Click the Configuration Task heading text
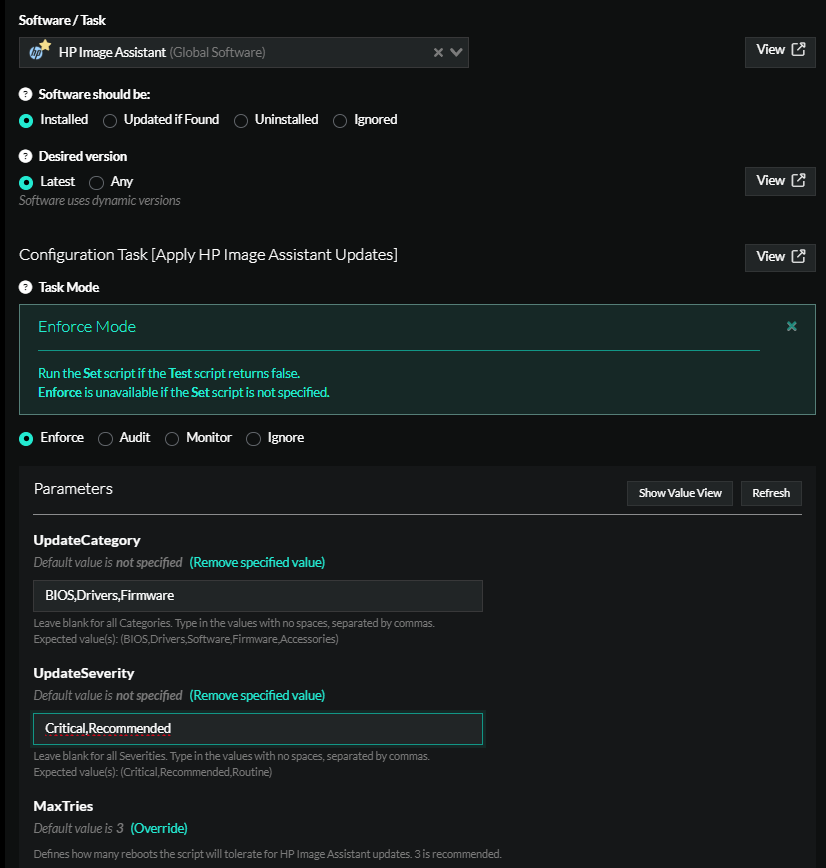This screenshot has width=826, height=868. pyautogui.click(x=208, y=255)
